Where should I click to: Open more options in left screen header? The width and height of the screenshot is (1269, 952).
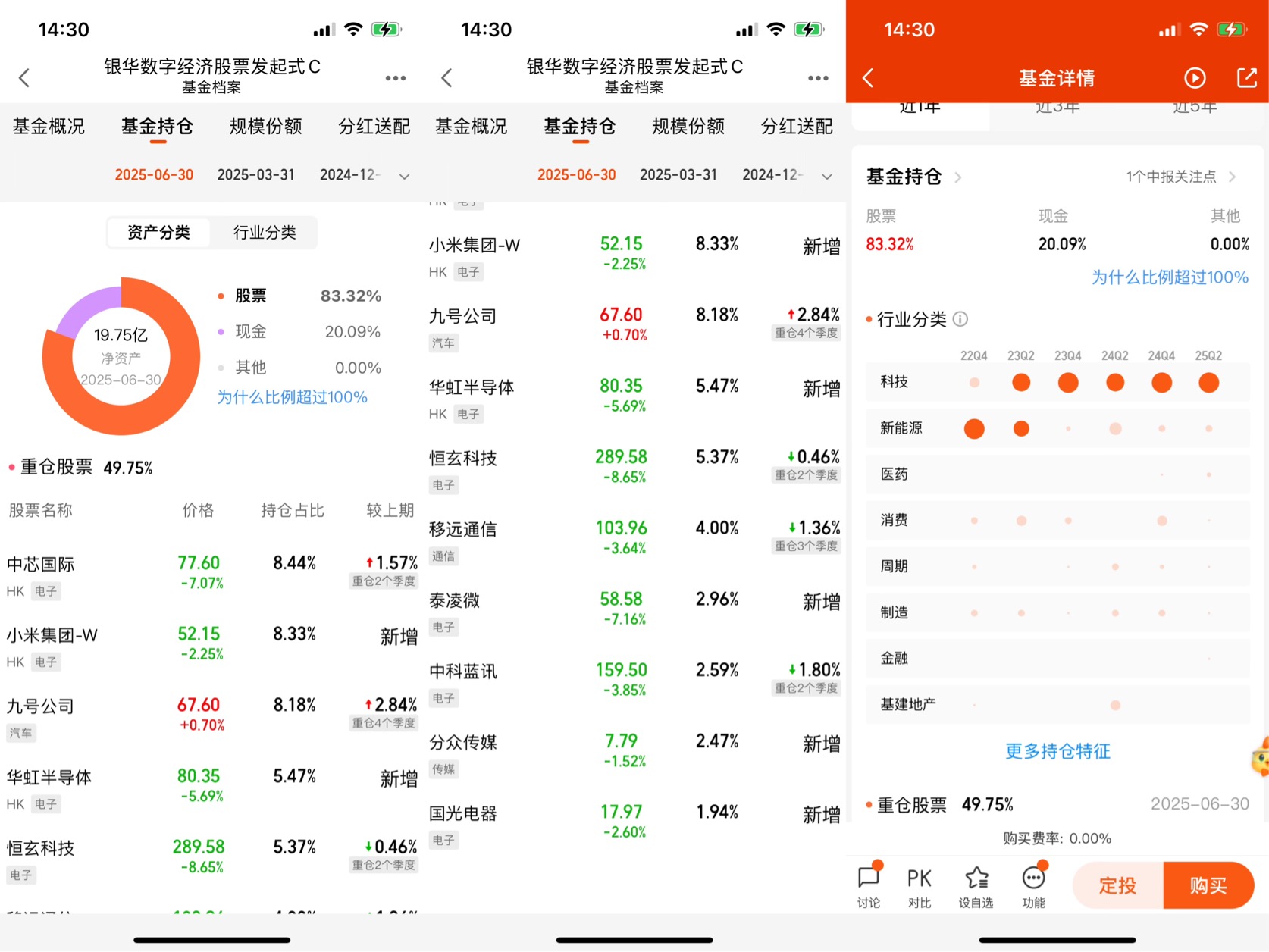395,78
